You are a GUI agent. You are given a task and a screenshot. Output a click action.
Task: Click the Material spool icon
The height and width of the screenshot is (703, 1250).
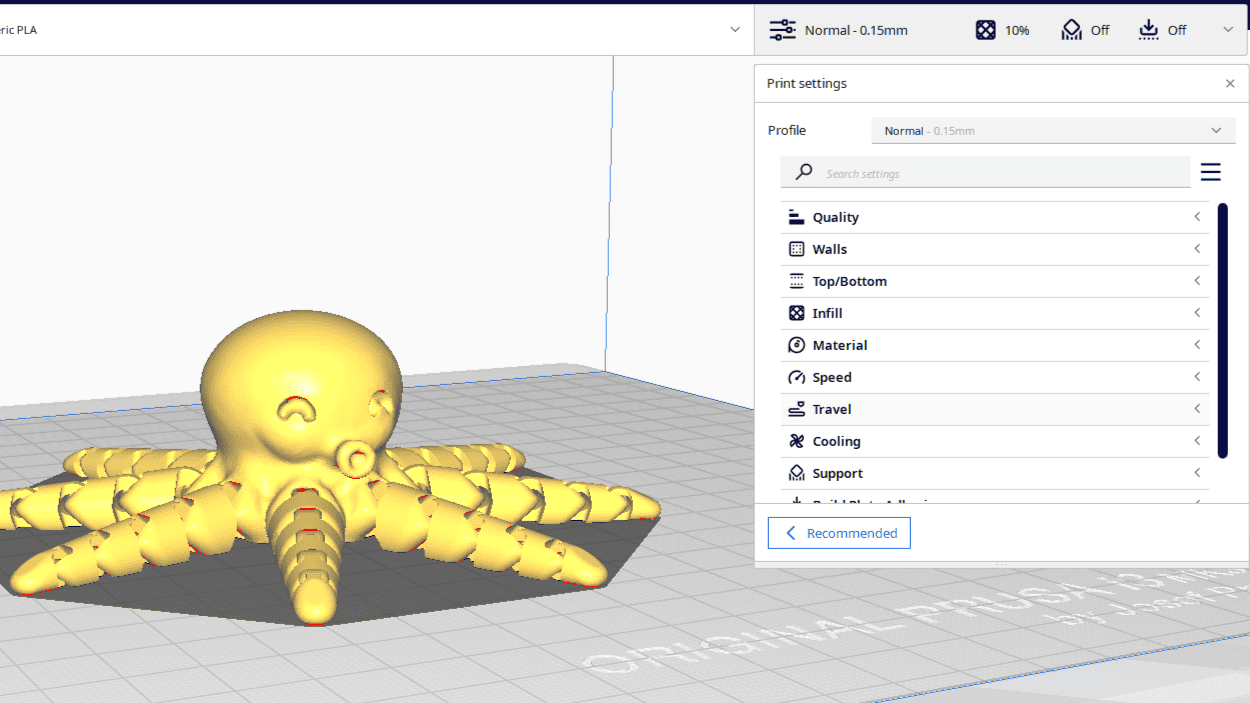[x=796, y=345]
